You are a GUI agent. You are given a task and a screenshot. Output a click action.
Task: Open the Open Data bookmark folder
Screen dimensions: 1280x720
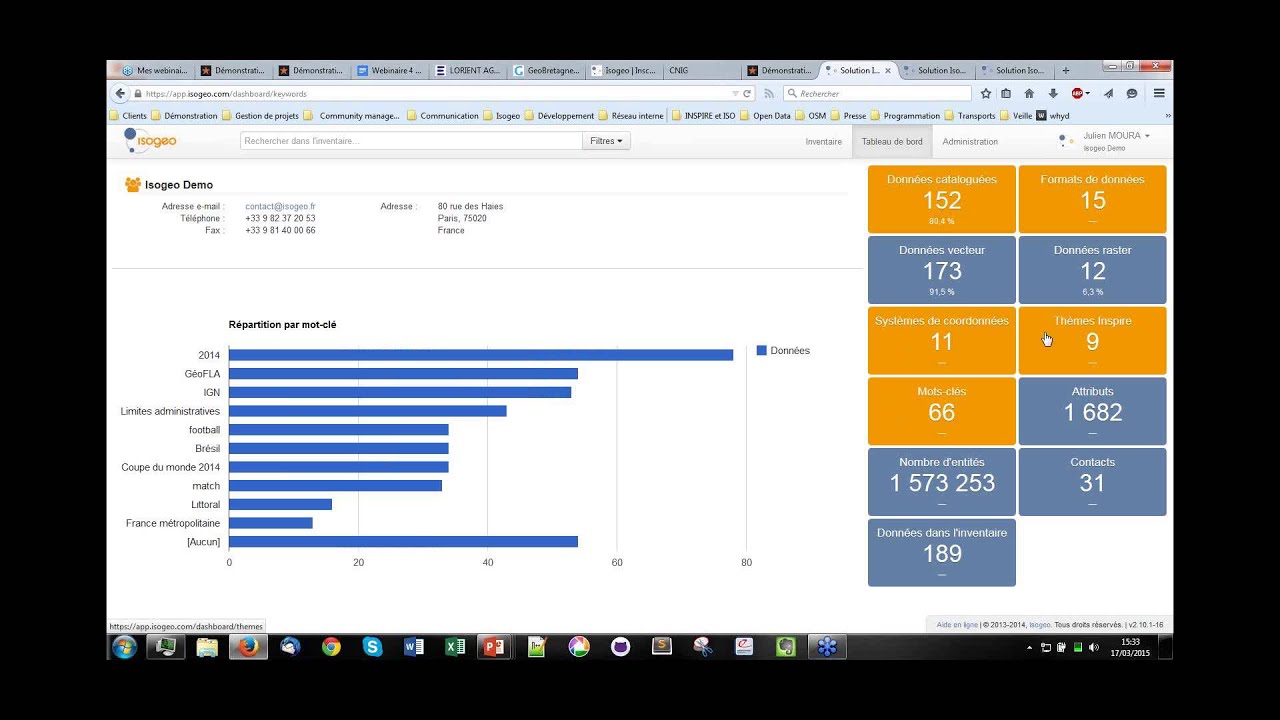[x=765, y=116]
